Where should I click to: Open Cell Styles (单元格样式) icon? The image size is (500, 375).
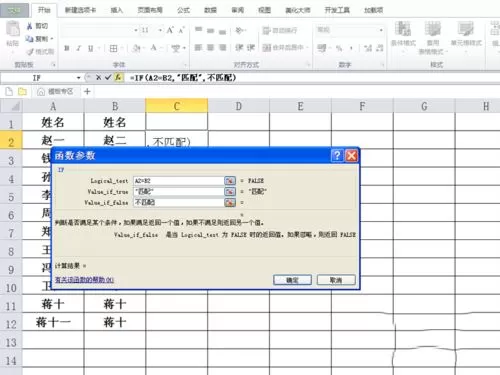(466, 29)
